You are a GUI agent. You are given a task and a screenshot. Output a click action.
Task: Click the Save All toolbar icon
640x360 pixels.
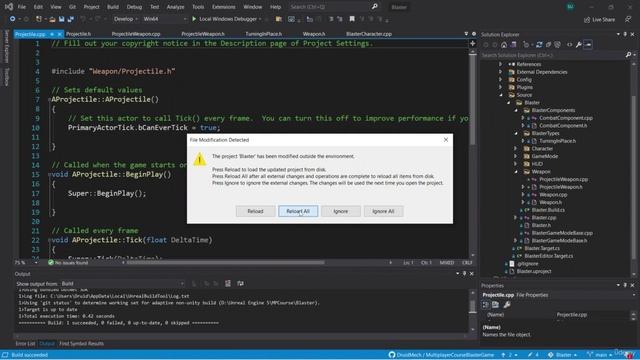click(71, 19)
